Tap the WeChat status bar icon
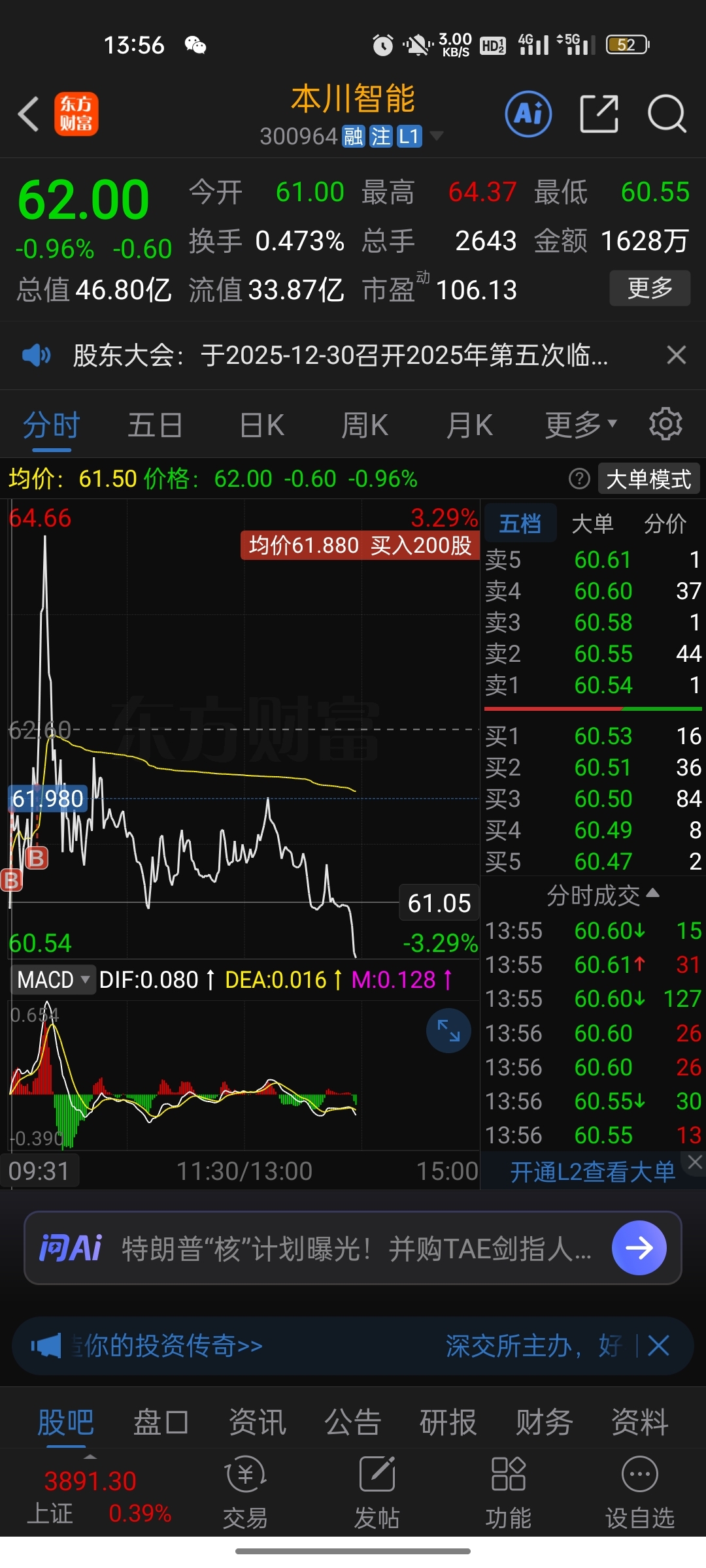This screenshot has width=706, height=1568. tap(195, 45)
